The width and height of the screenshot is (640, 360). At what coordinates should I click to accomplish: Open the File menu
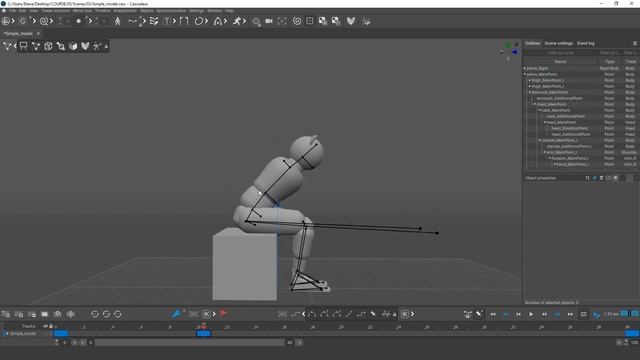coord(13,11)
